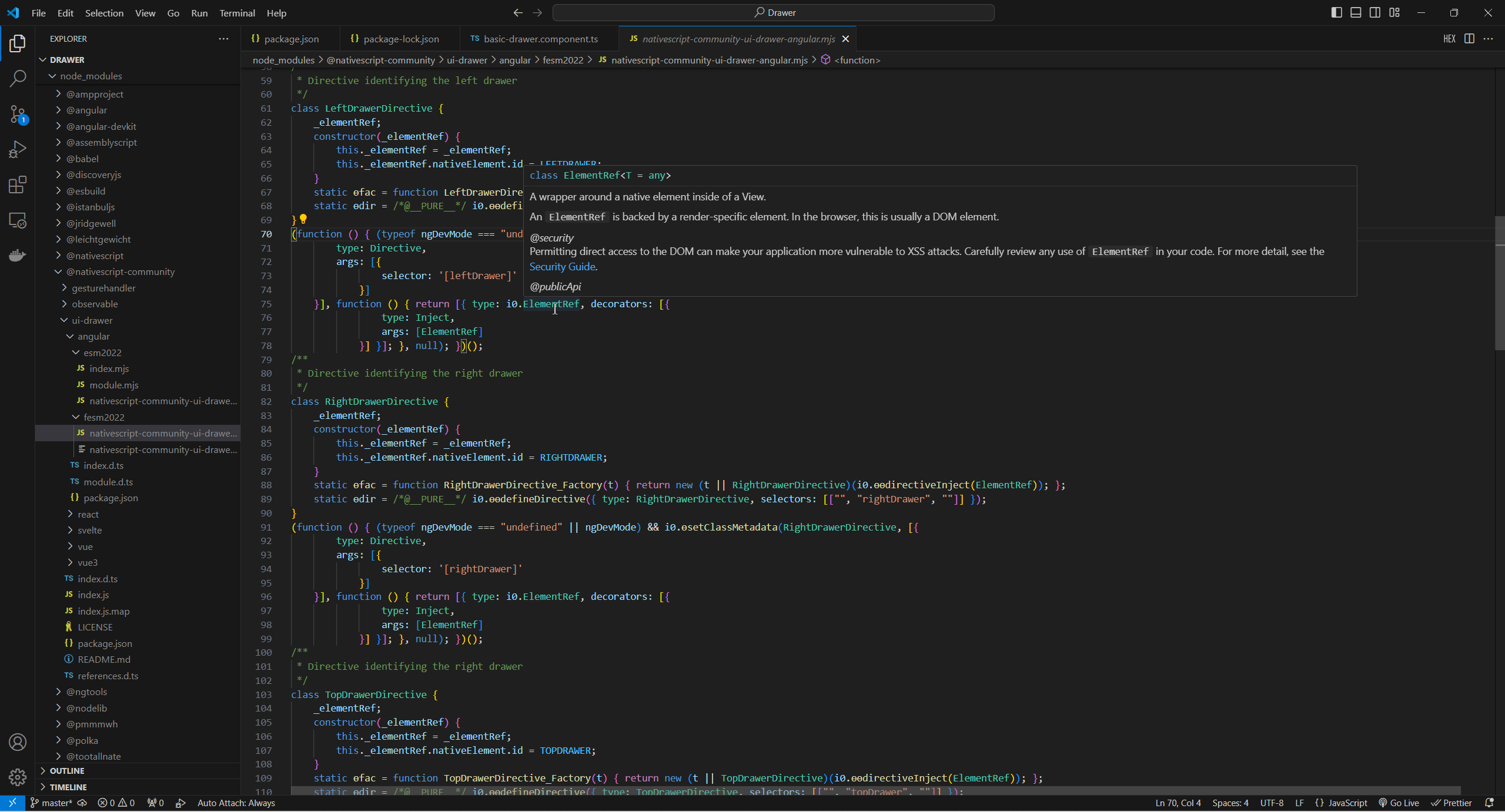Click the Drawer command center search box
The width and height of the screenshot is (1505, 812).
(x=774, y=12)
